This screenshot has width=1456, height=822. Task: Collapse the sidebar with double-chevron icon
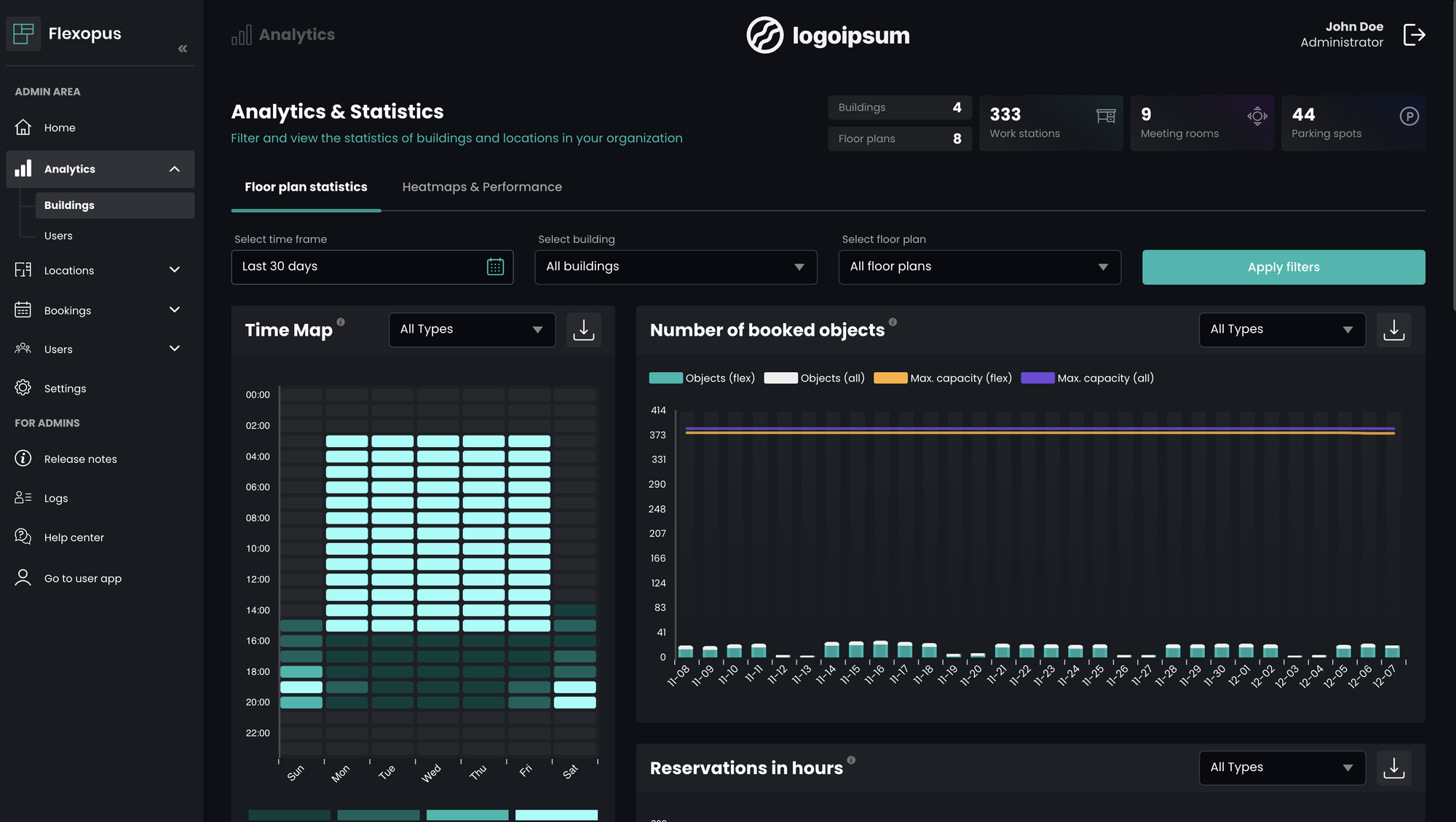click(x=183, y=49)
